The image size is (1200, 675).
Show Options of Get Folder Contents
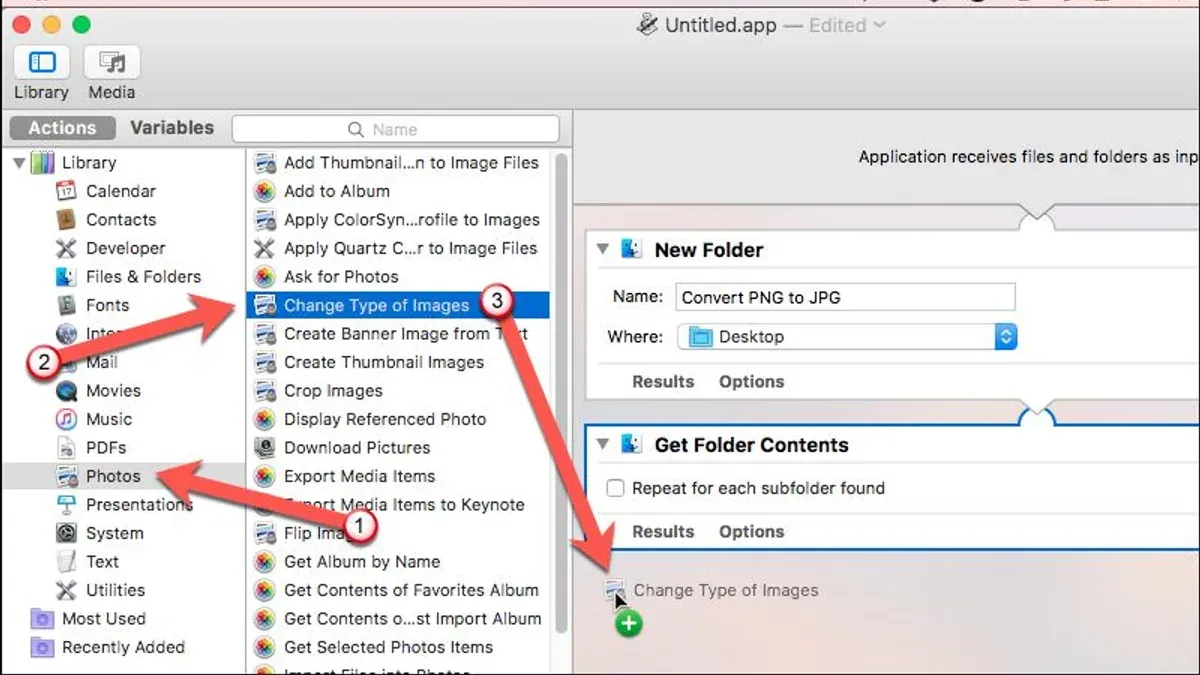coord(751,532)
